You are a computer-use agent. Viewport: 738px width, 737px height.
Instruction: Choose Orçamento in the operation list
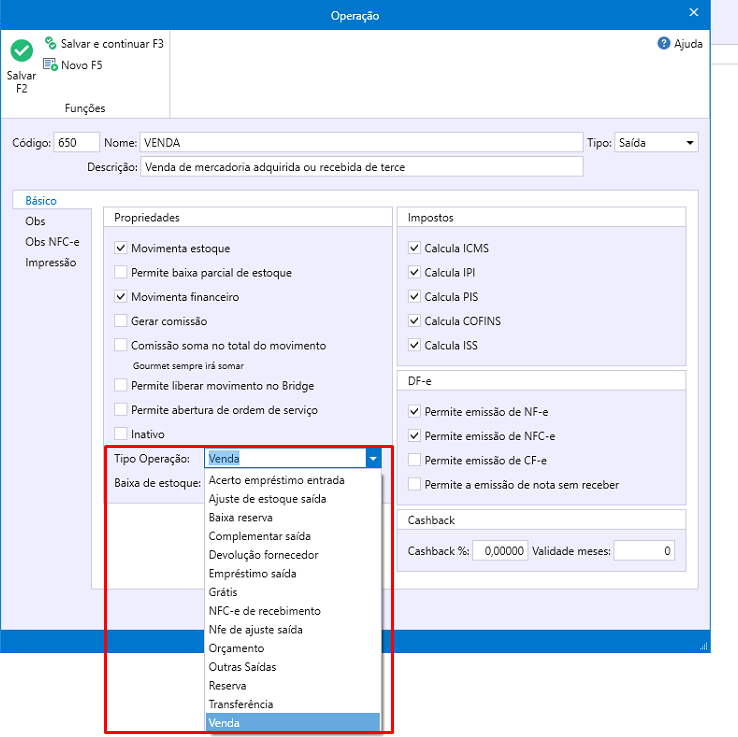tap(236, 648)
